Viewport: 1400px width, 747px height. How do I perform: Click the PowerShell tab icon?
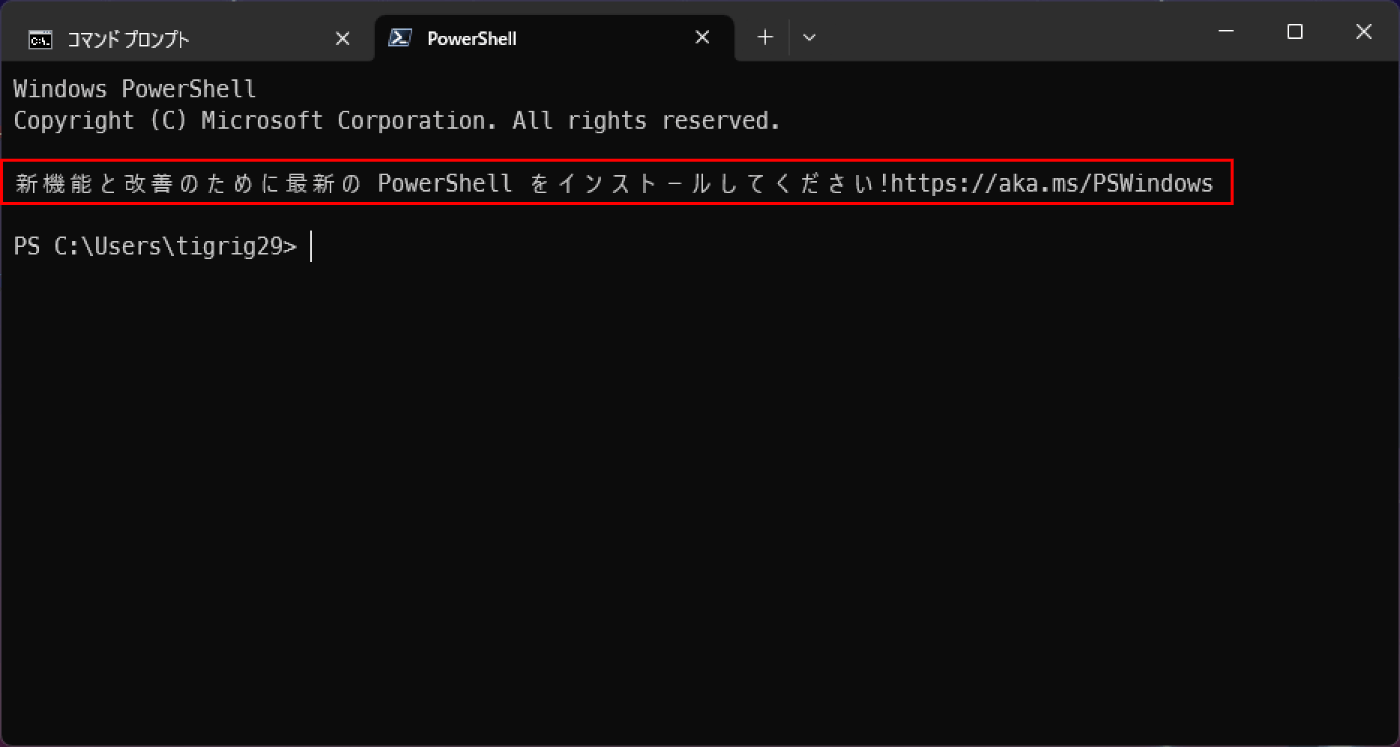pyautogui.click(x=401, y=38)
